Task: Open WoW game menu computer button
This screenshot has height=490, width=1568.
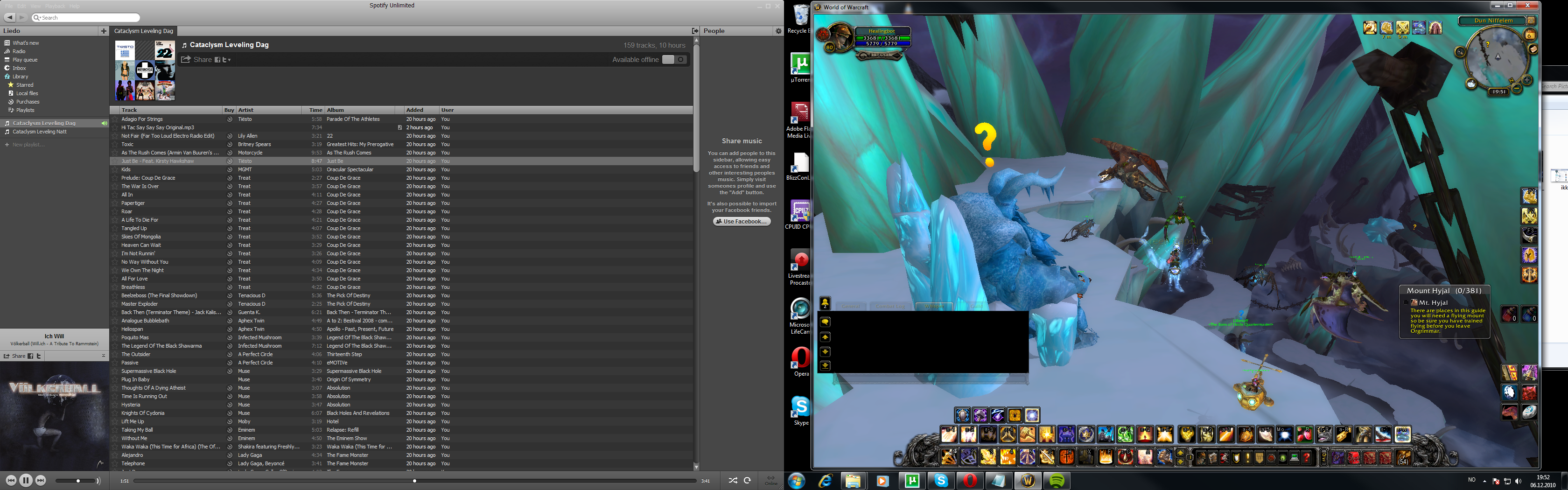Action: [1295, 458]
